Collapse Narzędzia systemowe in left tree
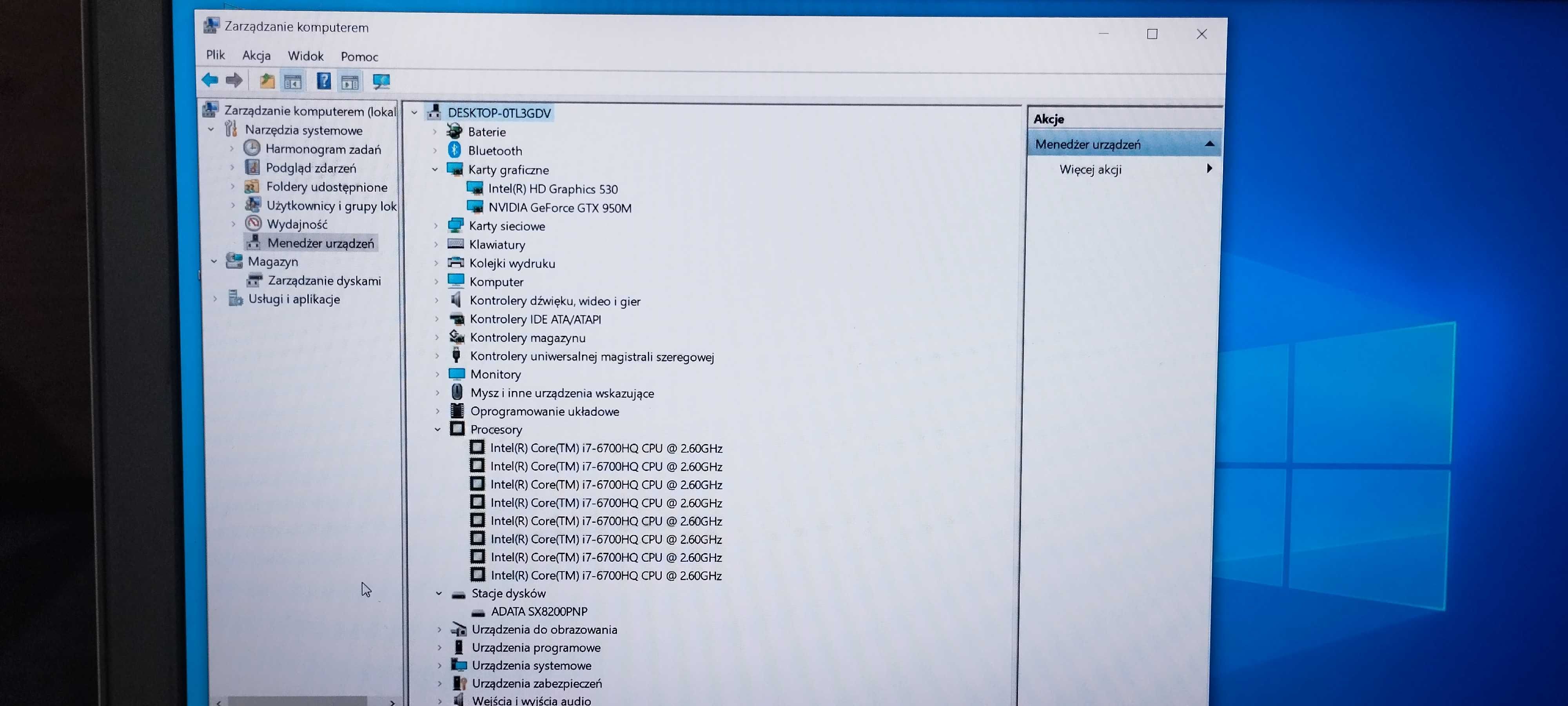1568x706 pixels. [211, 130]
